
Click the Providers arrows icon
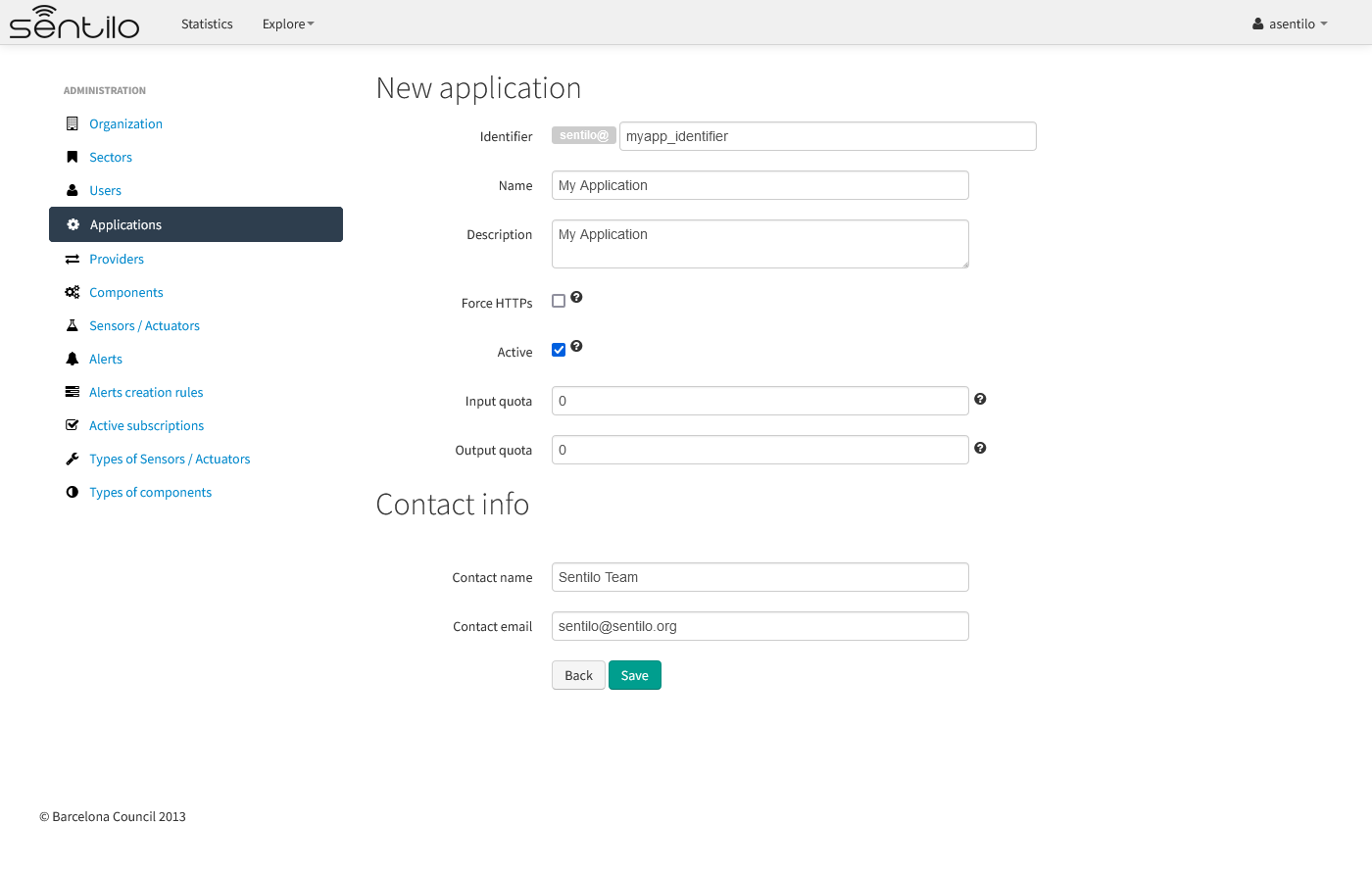72,259
